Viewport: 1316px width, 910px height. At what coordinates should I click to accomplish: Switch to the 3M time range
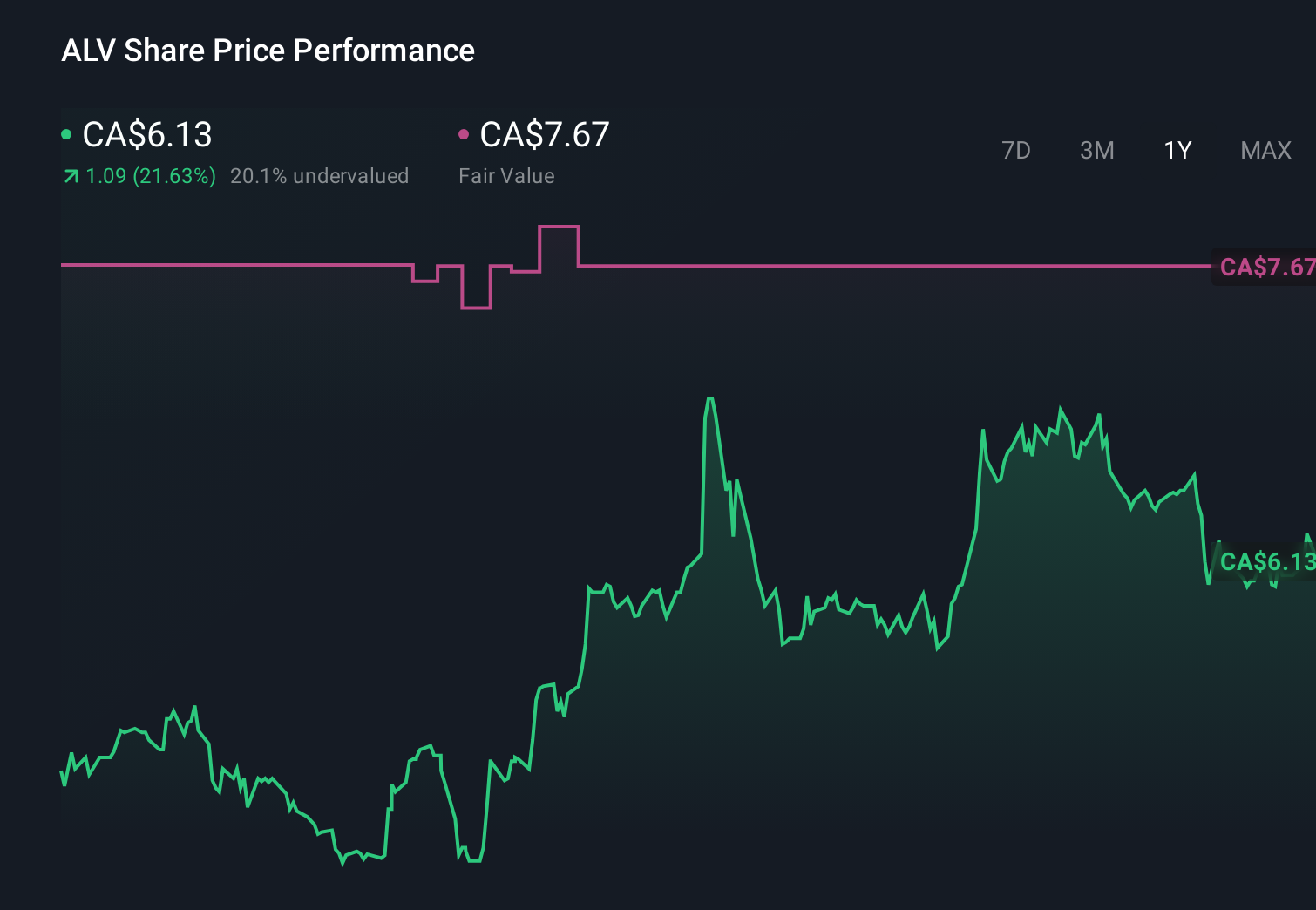[1096, 150]
